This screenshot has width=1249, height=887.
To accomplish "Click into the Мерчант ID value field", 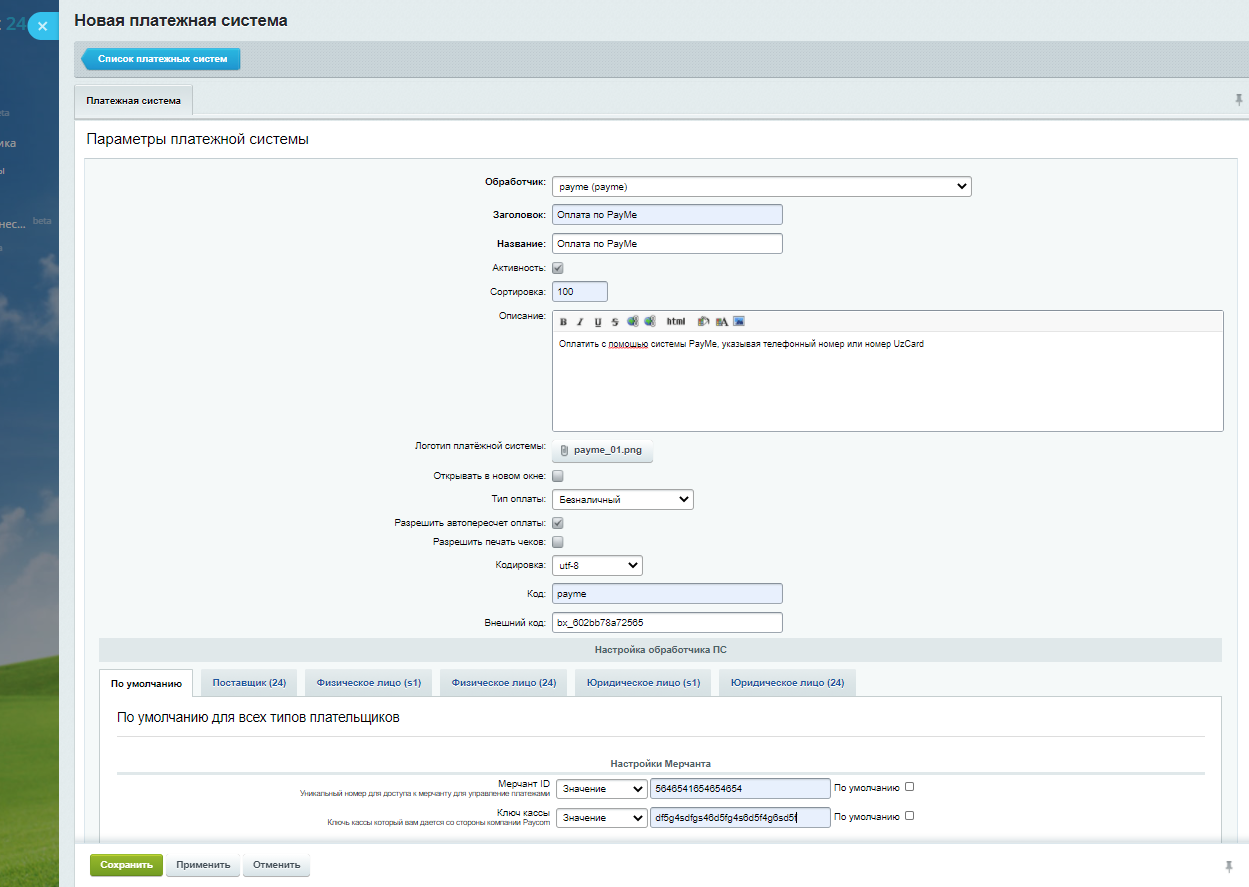I will [x=739, y=788].
